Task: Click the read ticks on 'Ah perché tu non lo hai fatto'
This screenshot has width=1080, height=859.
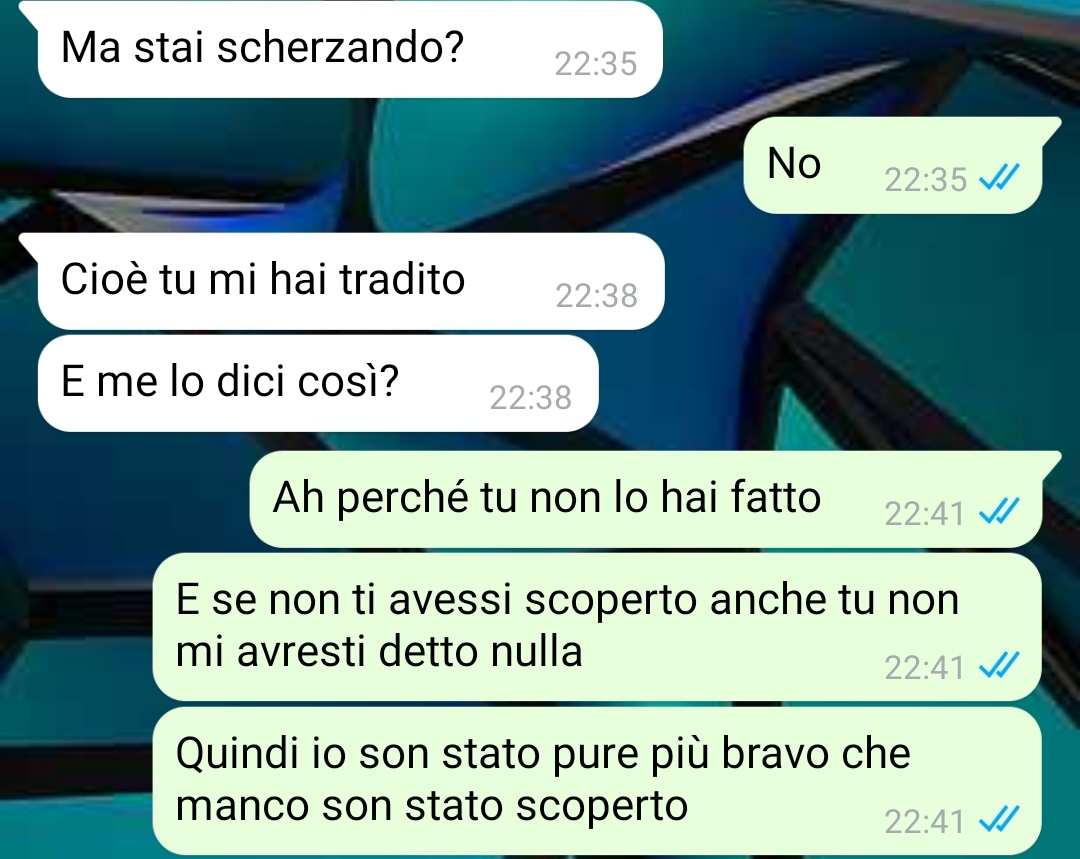Action: pos(999,512)
